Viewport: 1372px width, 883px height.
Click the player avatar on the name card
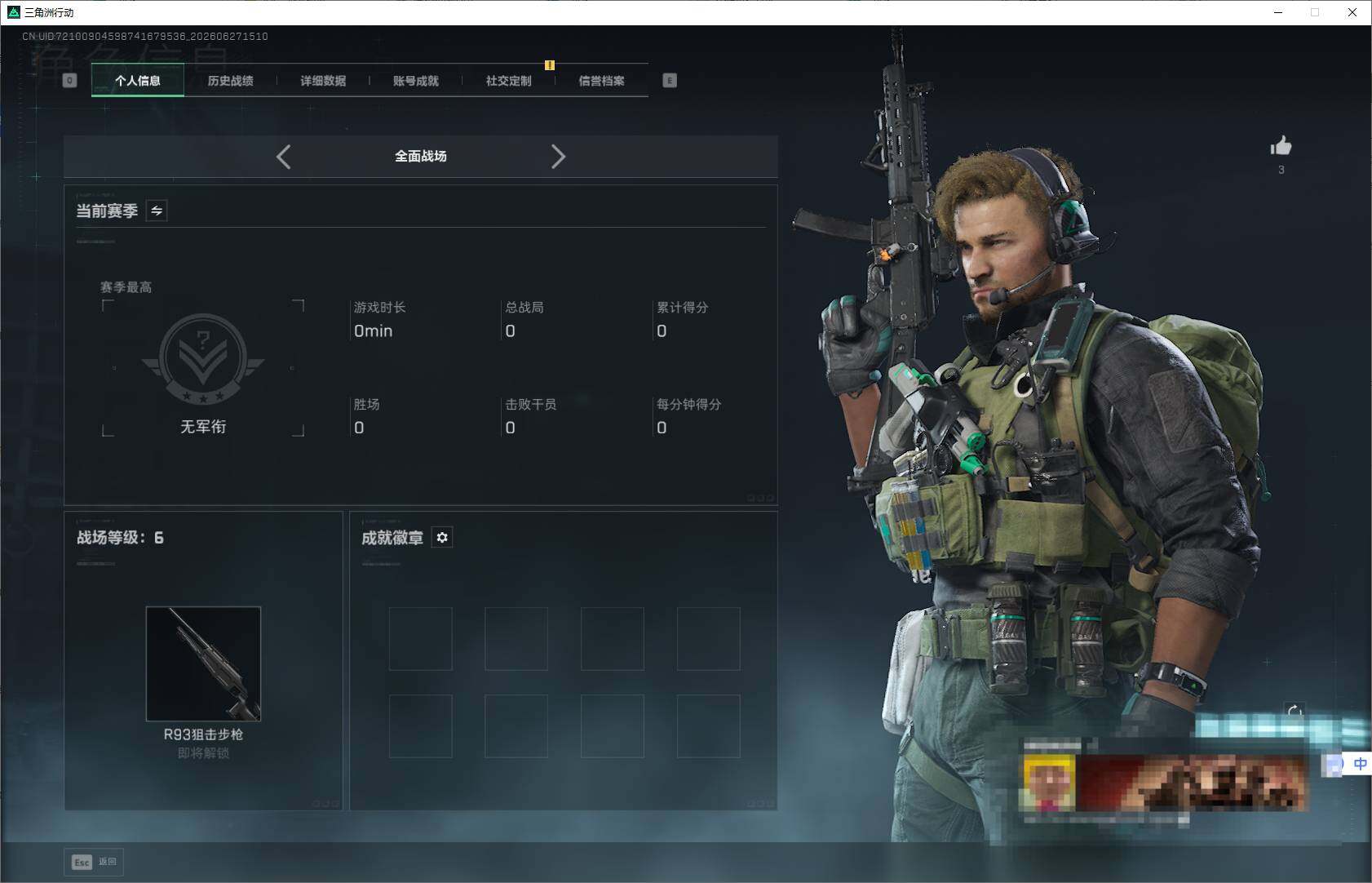pos(1050,783)
